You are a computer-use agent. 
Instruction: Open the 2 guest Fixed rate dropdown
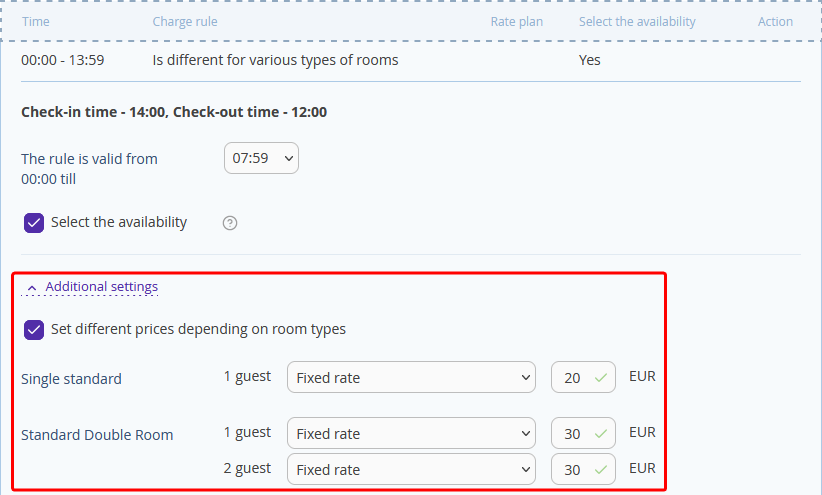click(411, 469)
